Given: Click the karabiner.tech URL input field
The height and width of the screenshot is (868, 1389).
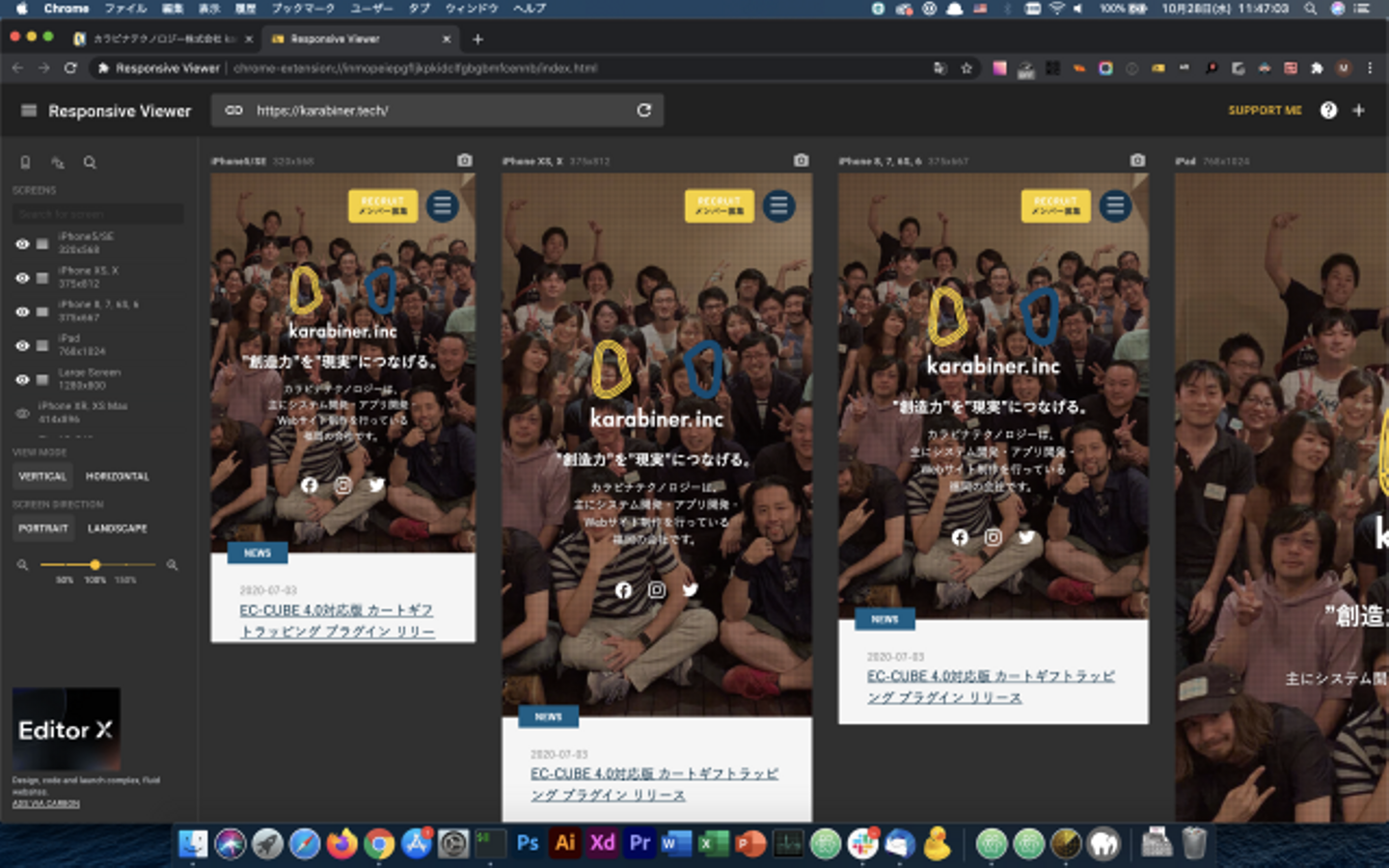Looking at the screenshot, I should (x=438, y=111).
